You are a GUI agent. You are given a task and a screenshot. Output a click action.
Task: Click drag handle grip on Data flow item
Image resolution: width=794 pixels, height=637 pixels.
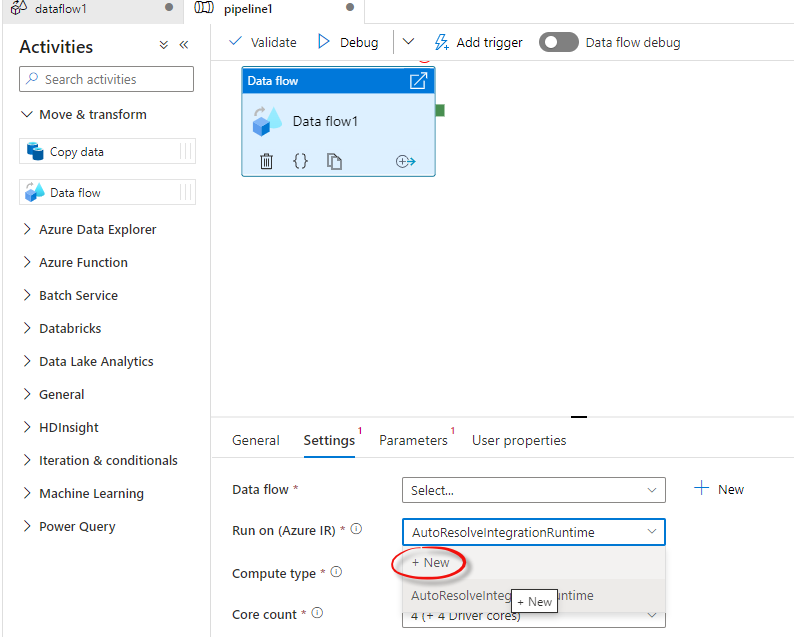click(x=186, y=192)
